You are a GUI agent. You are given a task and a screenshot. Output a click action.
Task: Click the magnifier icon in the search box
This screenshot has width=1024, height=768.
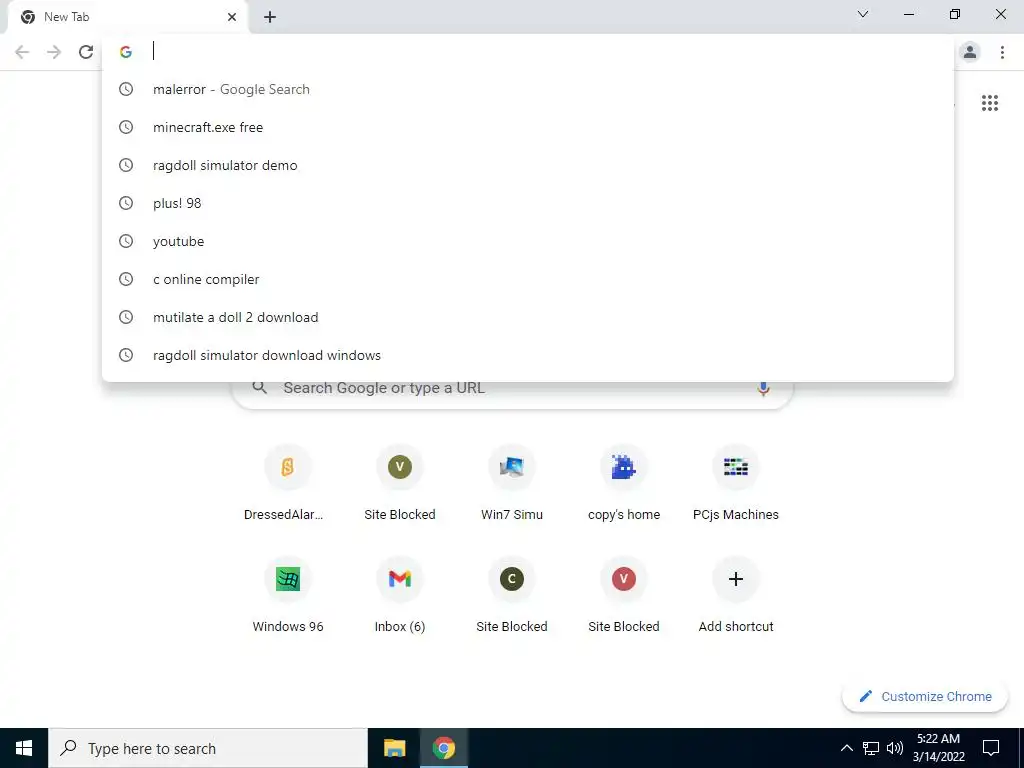[x=260, y=388]
